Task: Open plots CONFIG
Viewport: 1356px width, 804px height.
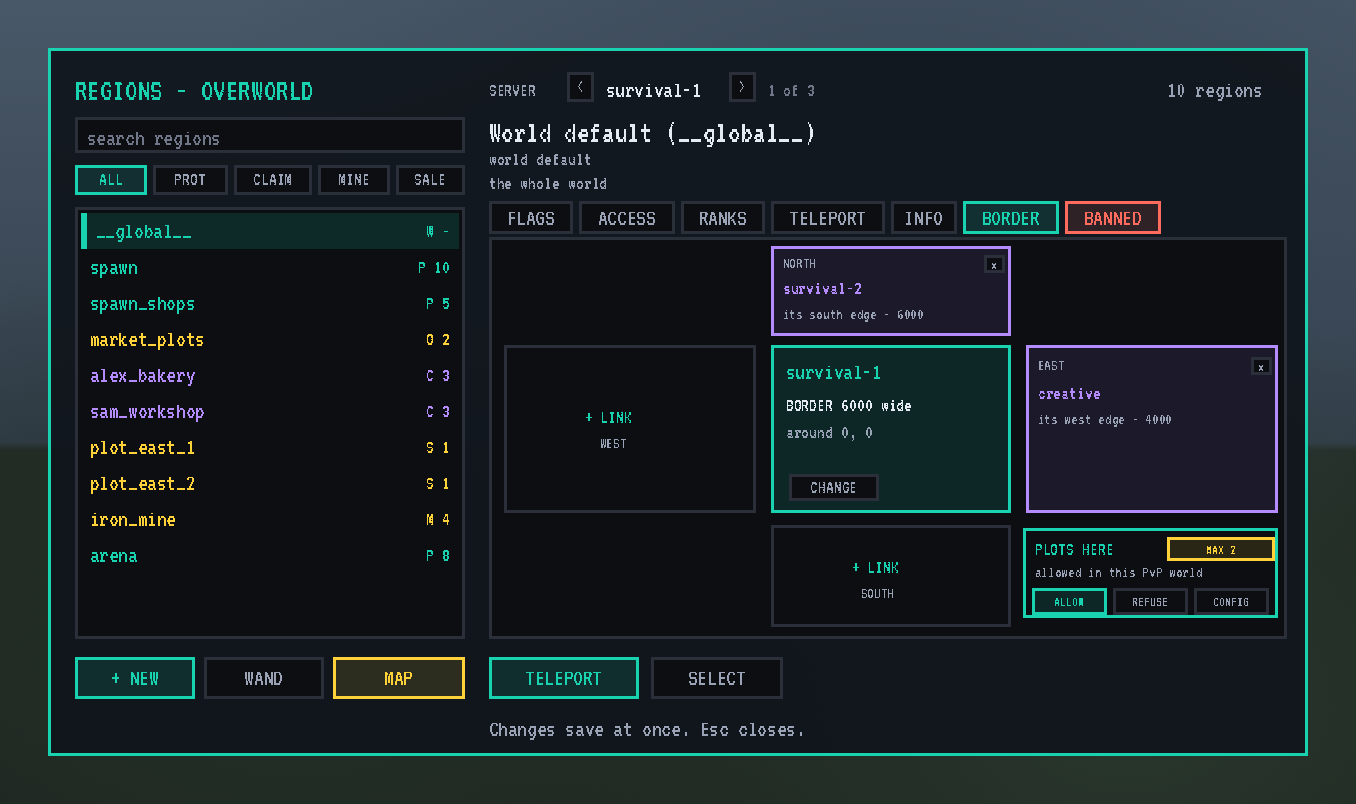Action: pyautogui.click(x=1231, y=602)
